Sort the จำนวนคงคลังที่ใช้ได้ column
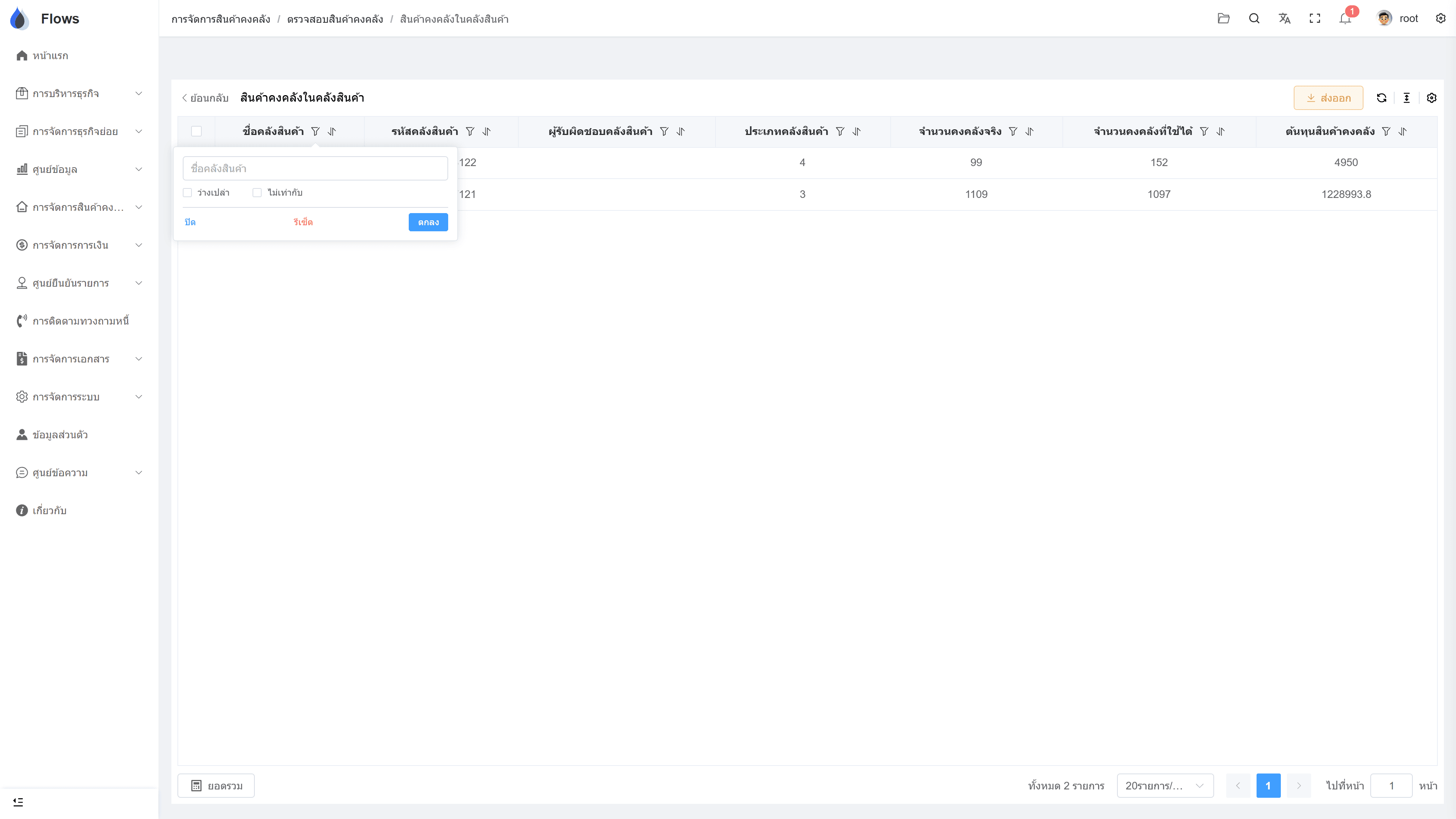The width and height of the screenshot is (1456, 819). point(1220,132)
